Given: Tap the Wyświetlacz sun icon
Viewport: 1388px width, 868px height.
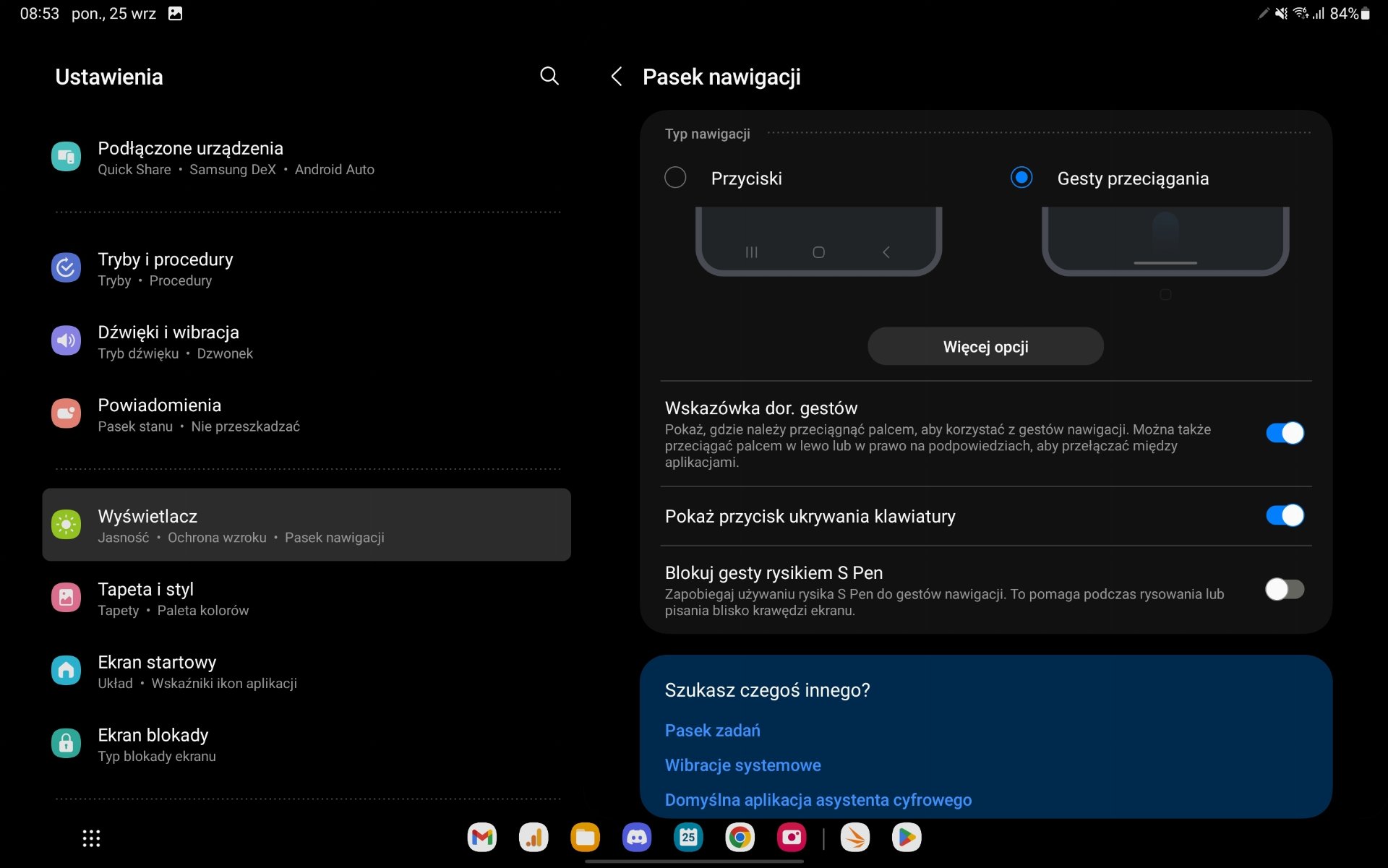Looking at the screenshot, I should [66, 525].
